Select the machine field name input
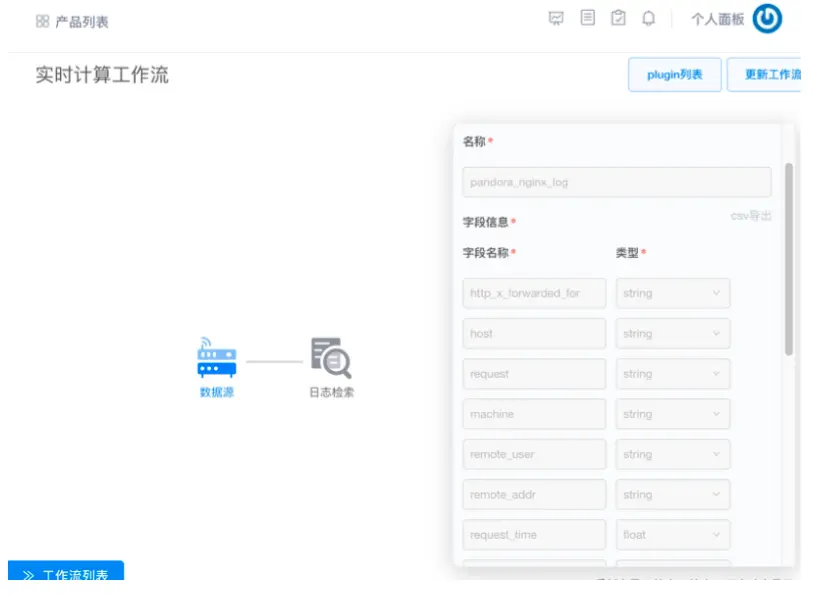813x596 pixels. 533,413
